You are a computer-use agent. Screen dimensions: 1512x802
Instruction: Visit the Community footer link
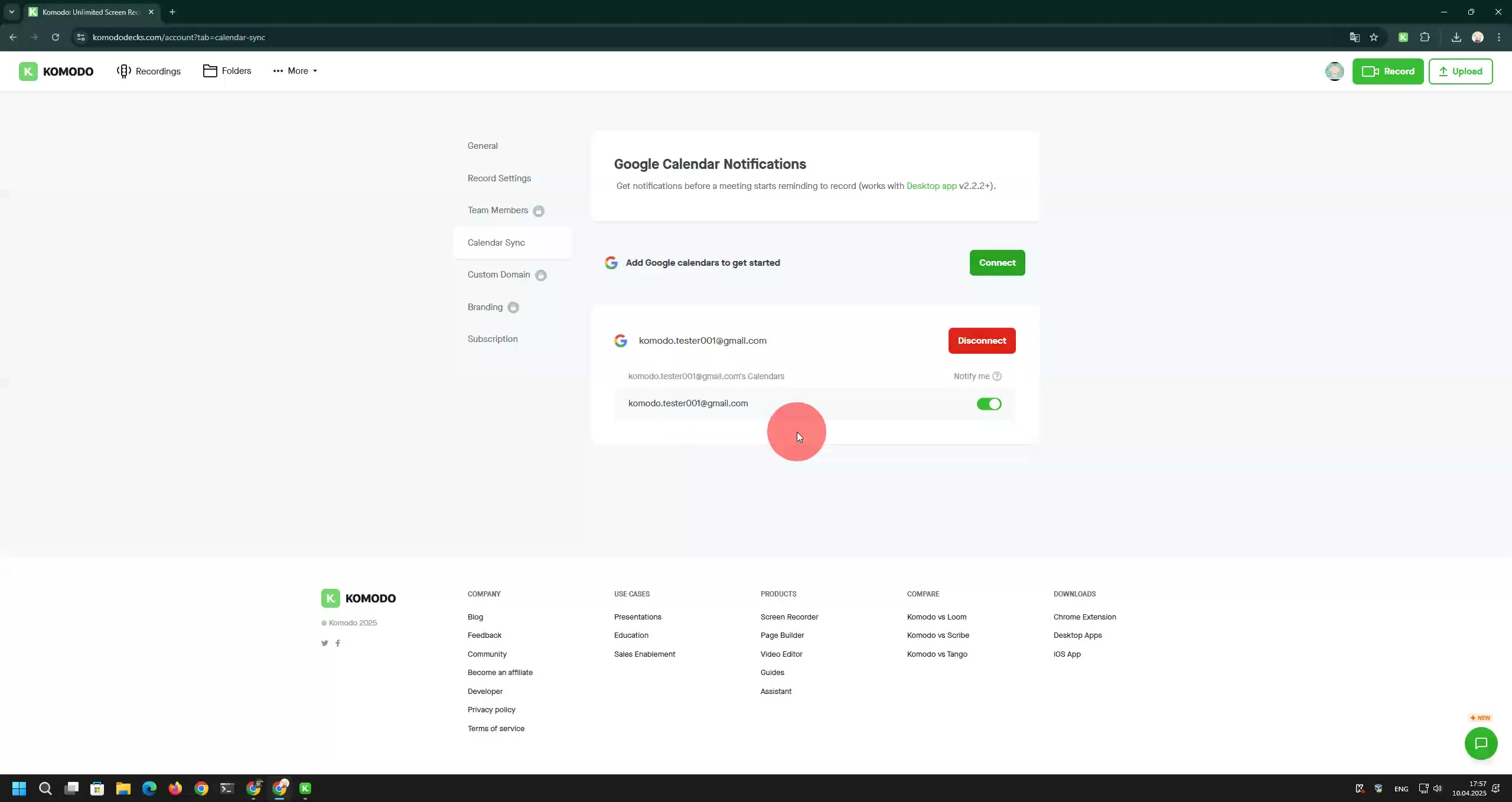coord(487,654)
